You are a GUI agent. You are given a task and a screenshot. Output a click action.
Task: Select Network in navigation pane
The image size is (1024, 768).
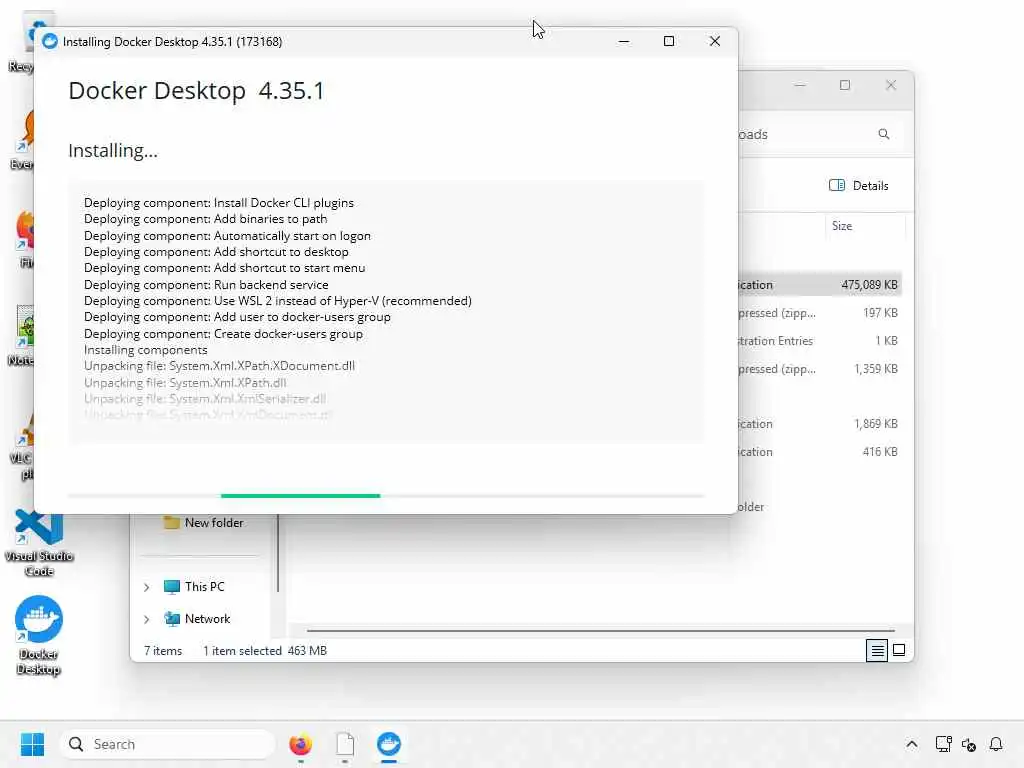click(207, 618)
